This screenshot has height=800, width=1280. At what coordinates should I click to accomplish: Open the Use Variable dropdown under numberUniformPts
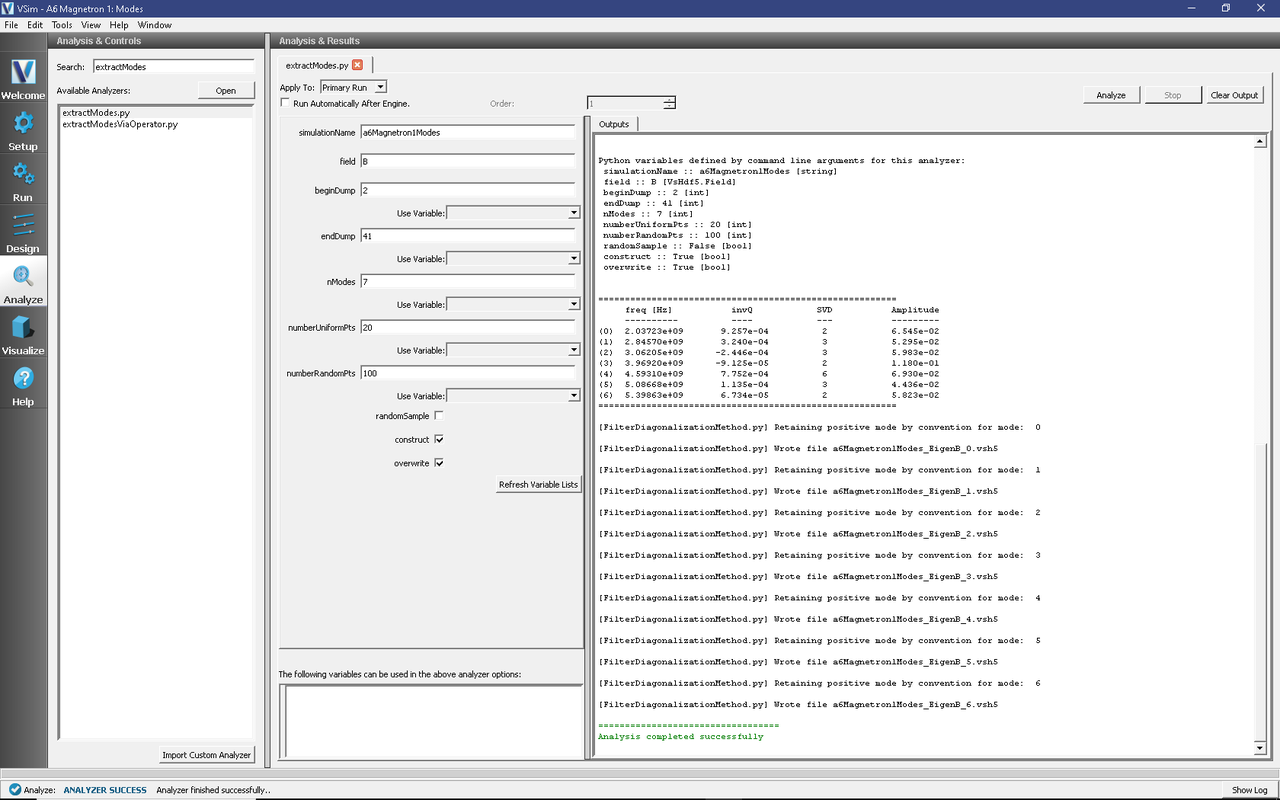[513, 350]
